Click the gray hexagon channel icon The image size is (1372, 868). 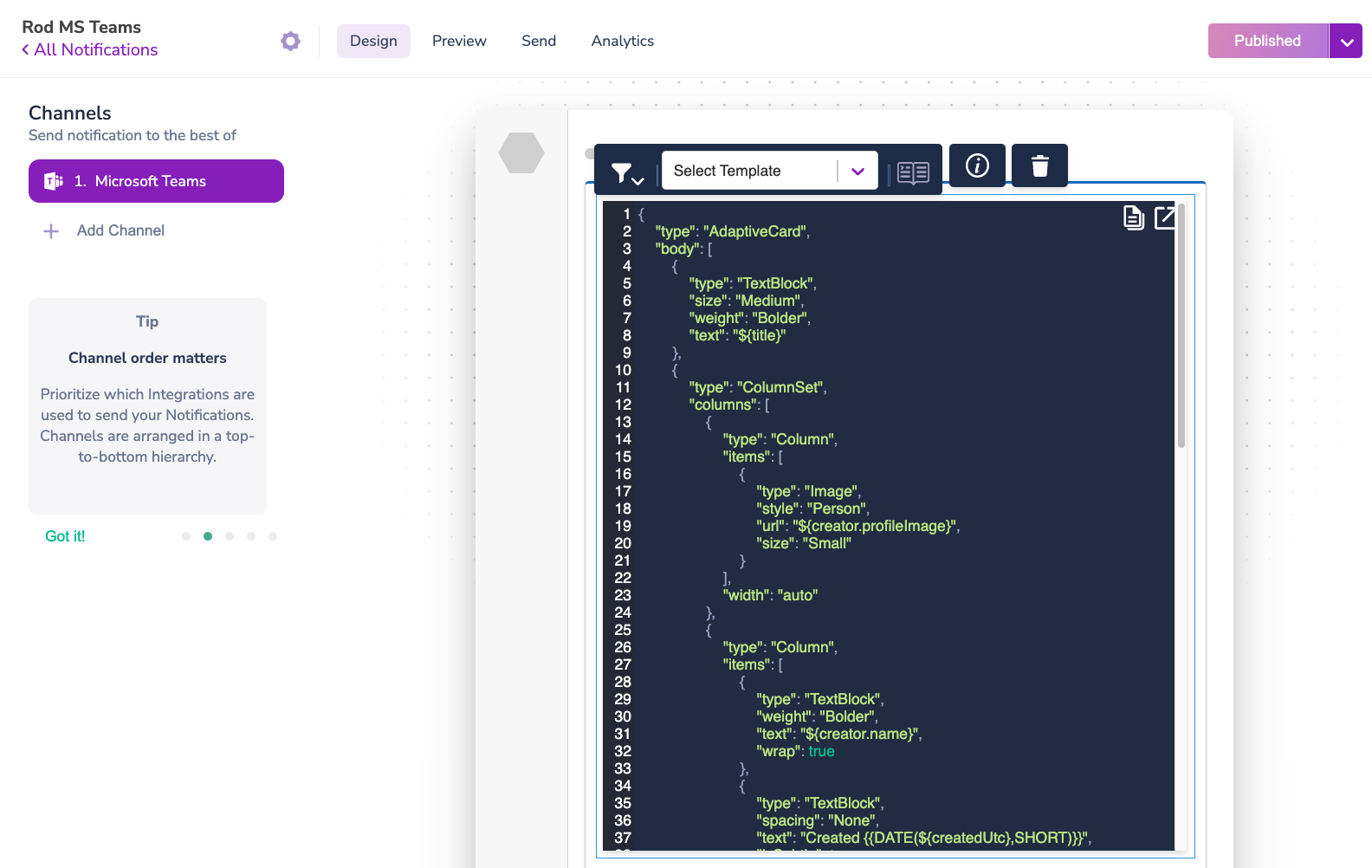(x=521, y=152)
